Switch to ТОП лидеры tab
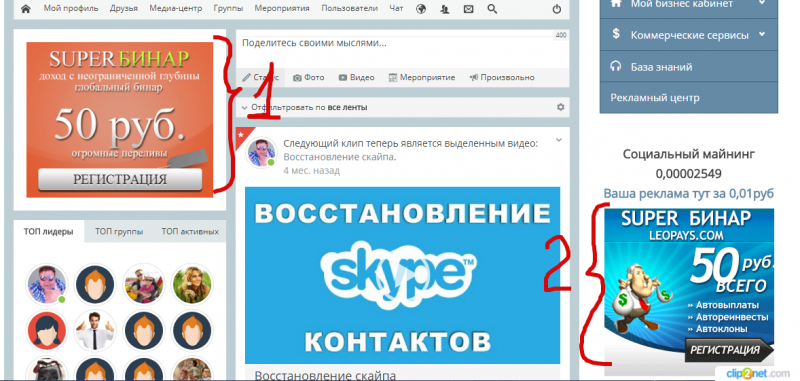 tap(48, 232)
